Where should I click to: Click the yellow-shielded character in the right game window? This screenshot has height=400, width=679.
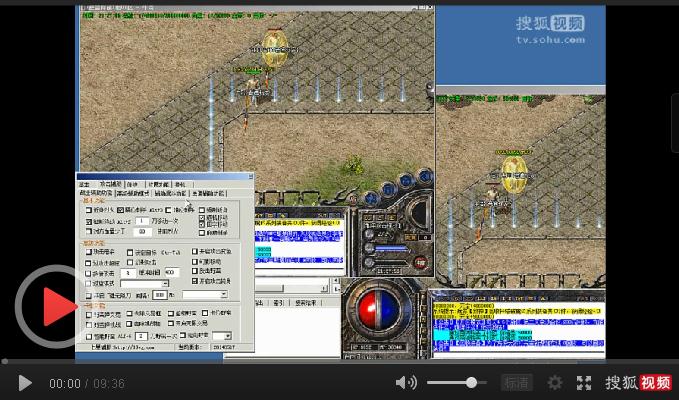coord(514,174)
